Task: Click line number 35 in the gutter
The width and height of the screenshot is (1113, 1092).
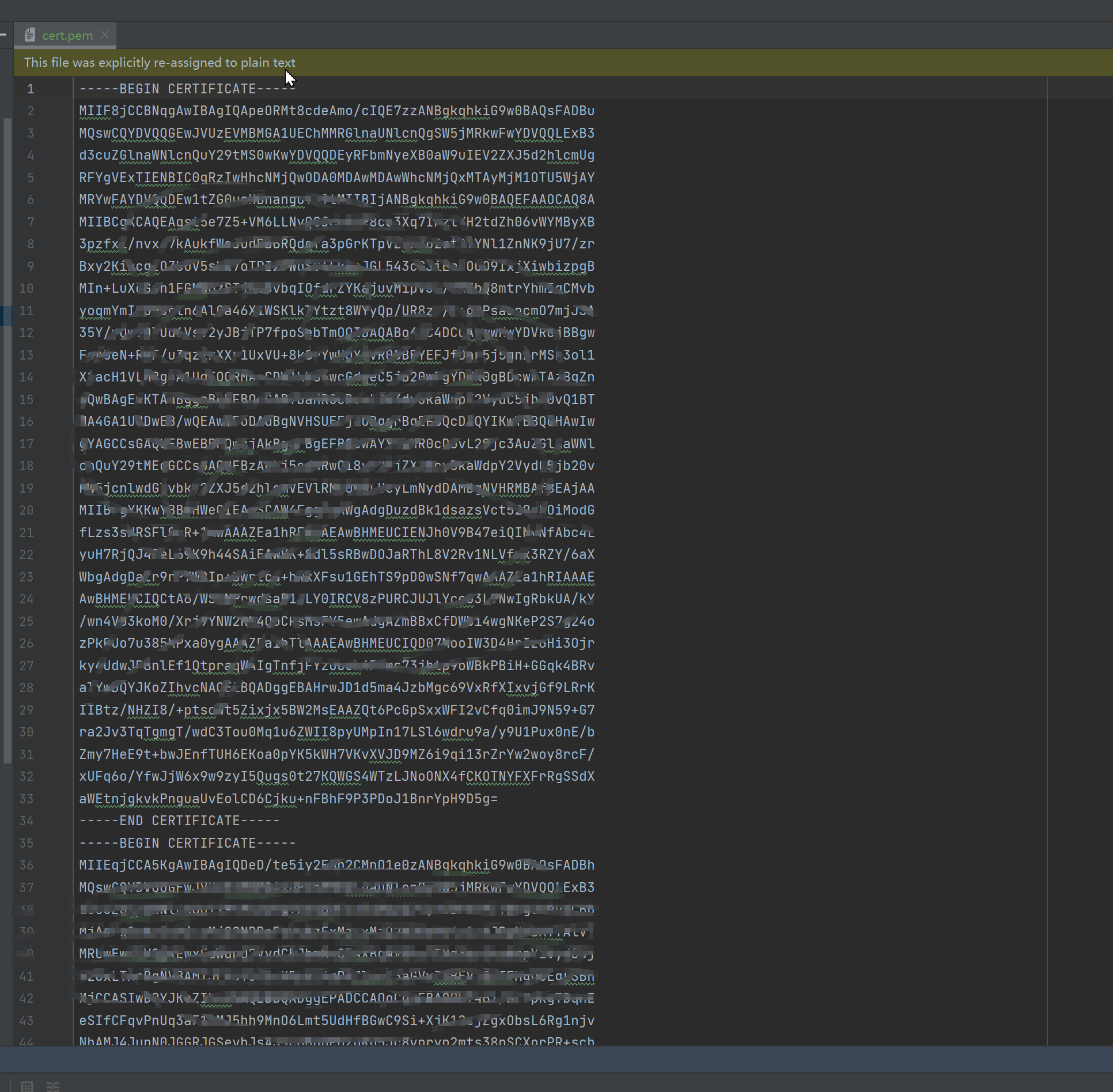Action: (x=26, y=843)
